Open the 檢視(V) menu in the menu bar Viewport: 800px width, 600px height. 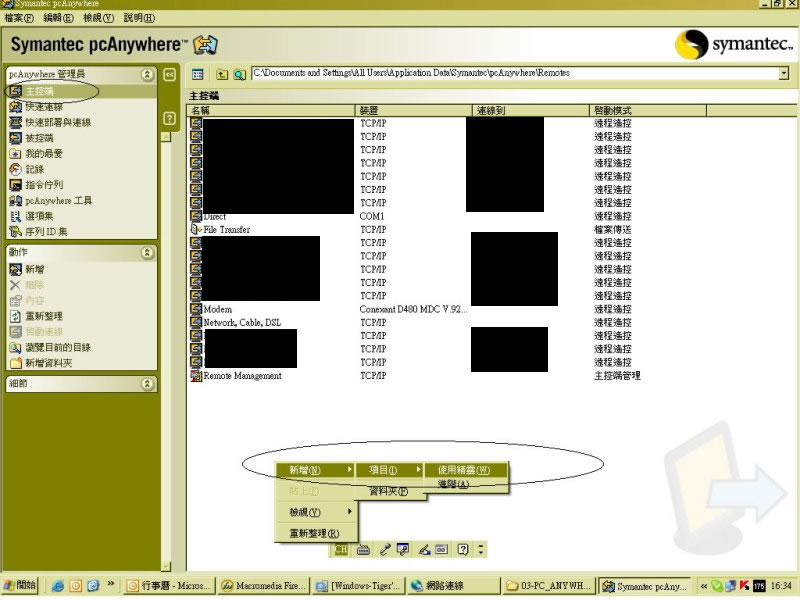(x=98, y=18)
